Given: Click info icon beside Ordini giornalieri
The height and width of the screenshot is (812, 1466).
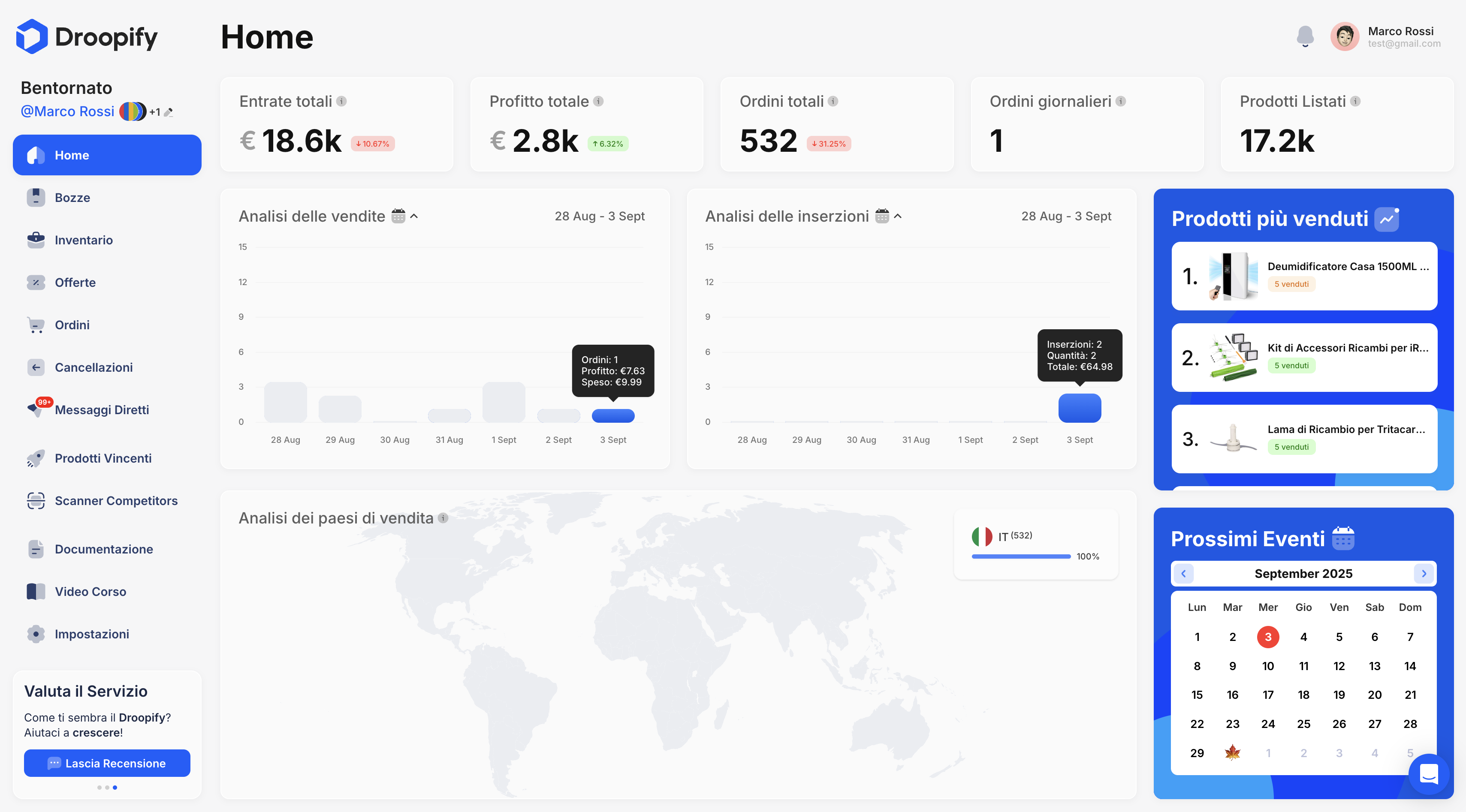Looking at the screenshot, I should [x=1121, y=101].
